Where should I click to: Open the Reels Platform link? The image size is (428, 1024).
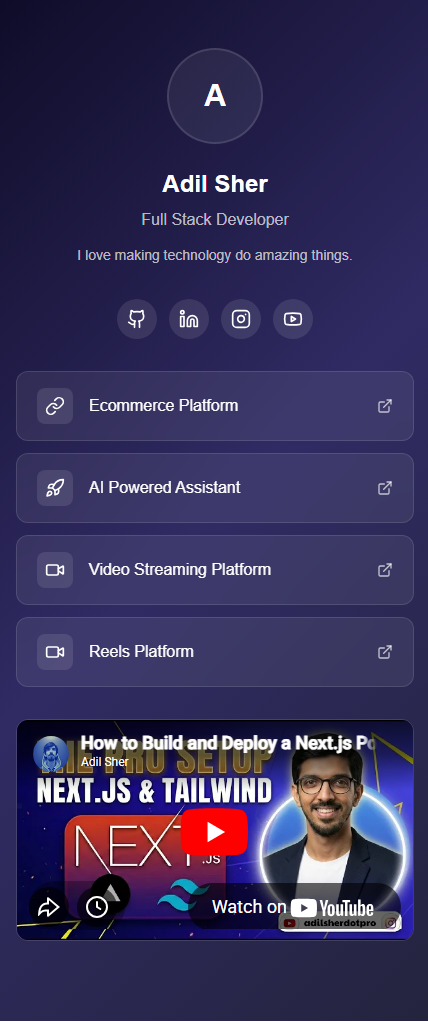[x=215, y=652]
